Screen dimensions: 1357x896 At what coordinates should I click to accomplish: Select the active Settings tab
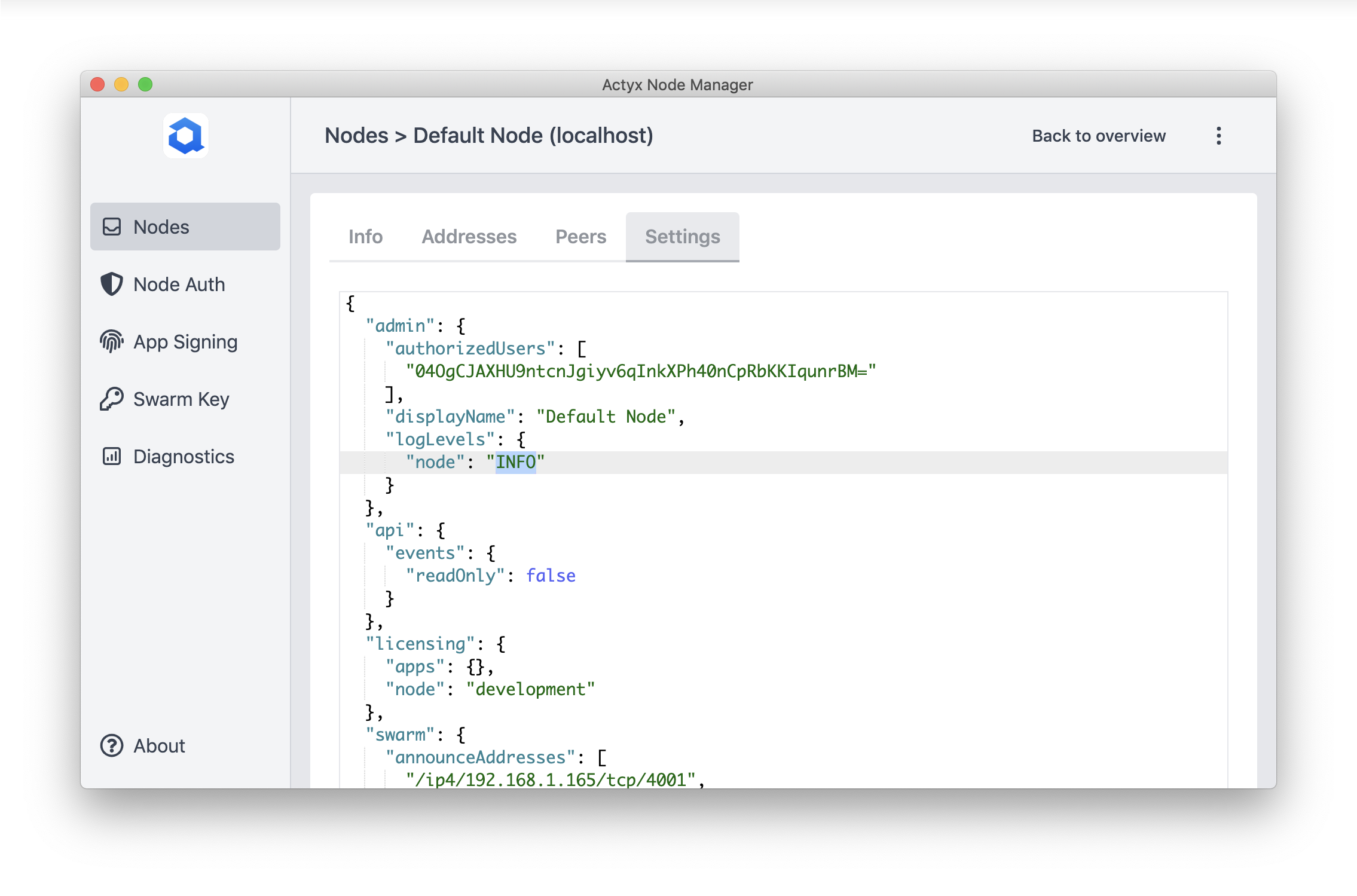683,237
